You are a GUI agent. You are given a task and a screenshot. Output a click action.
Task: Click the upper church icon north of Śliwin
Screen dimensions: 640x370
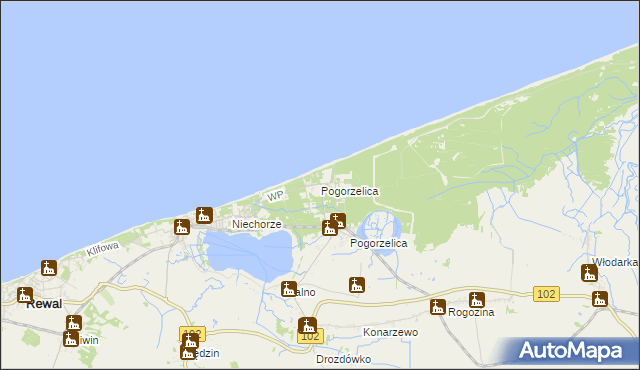74,323
